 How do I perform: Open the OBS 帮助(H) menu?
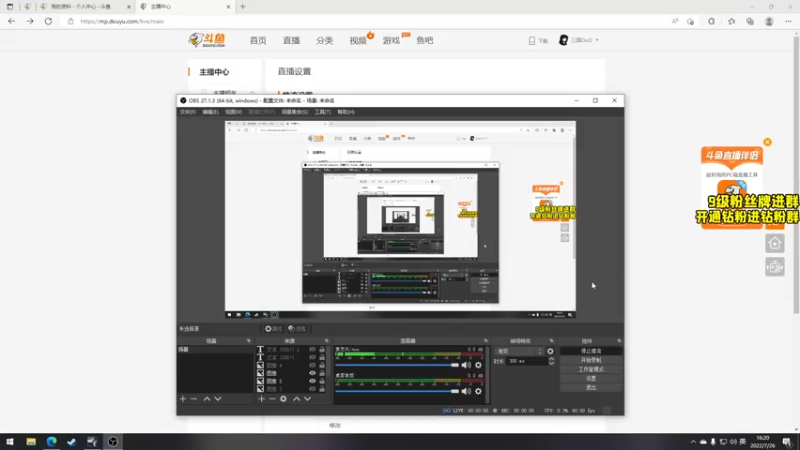(346, 112)
